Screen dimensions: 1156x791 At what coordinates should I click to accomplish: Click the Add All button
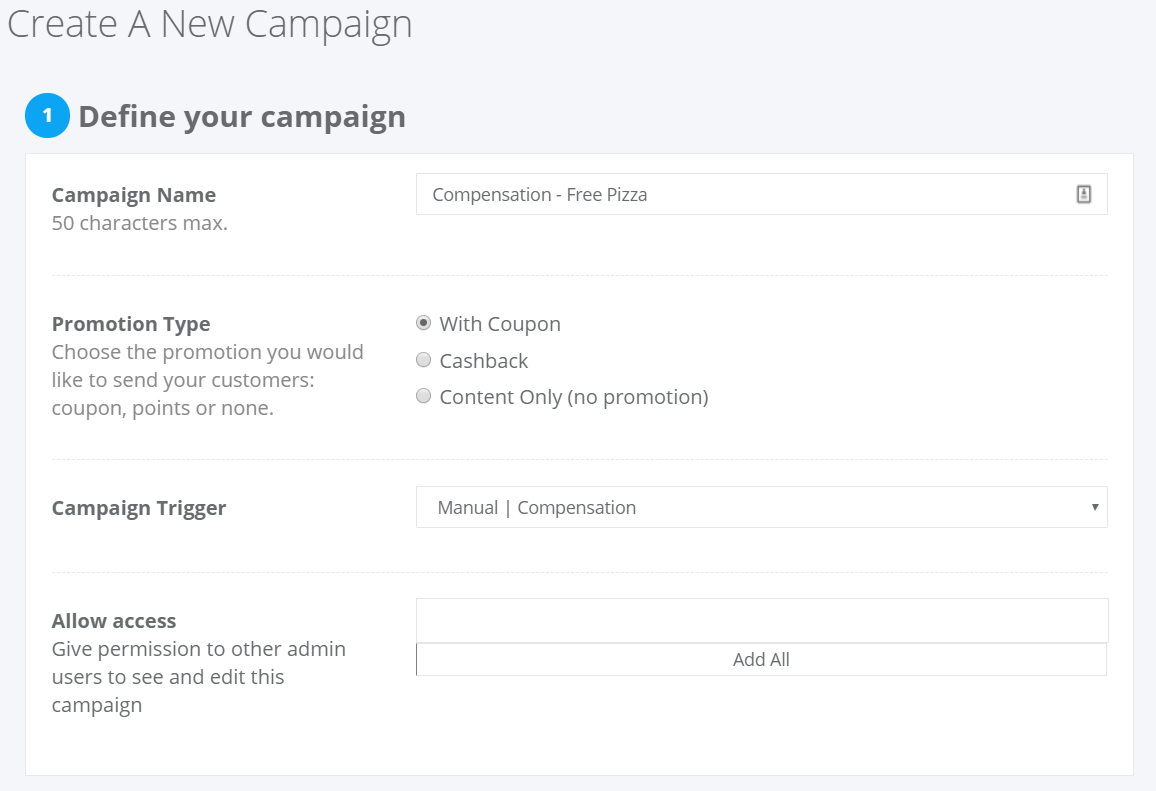click(762, 660)
